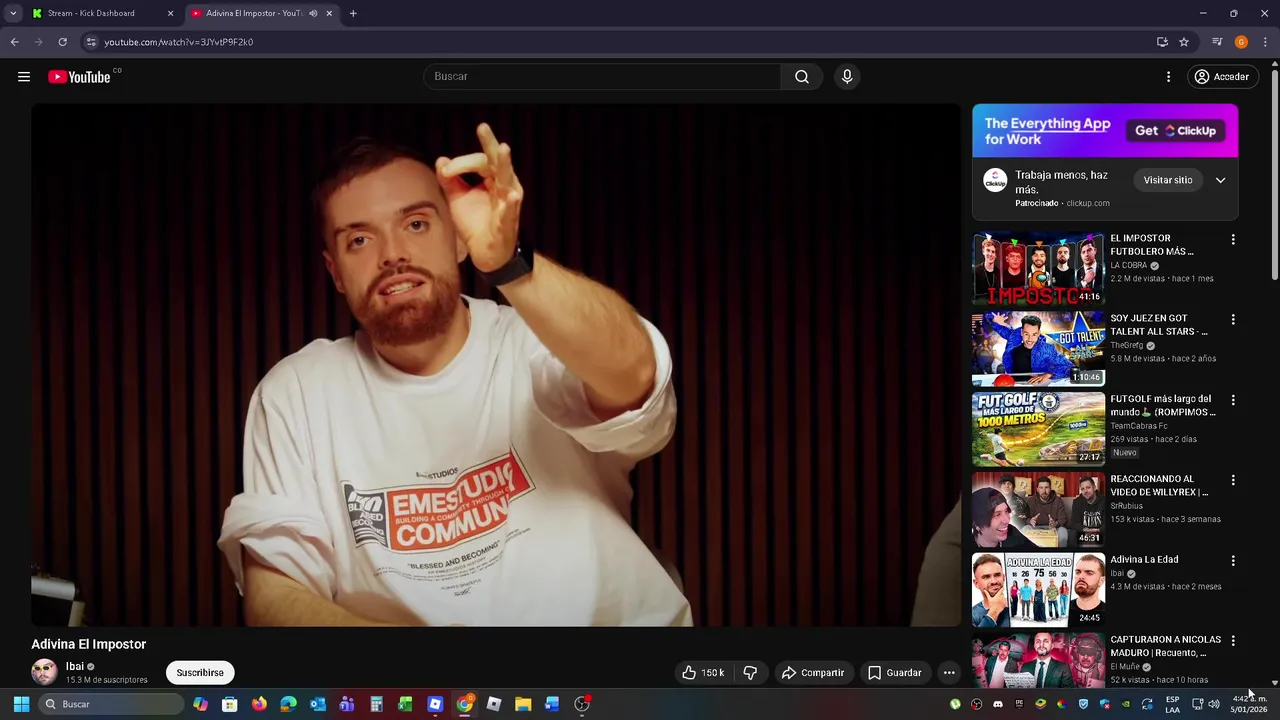Install app icon in address bar

tap(1162, 42)
